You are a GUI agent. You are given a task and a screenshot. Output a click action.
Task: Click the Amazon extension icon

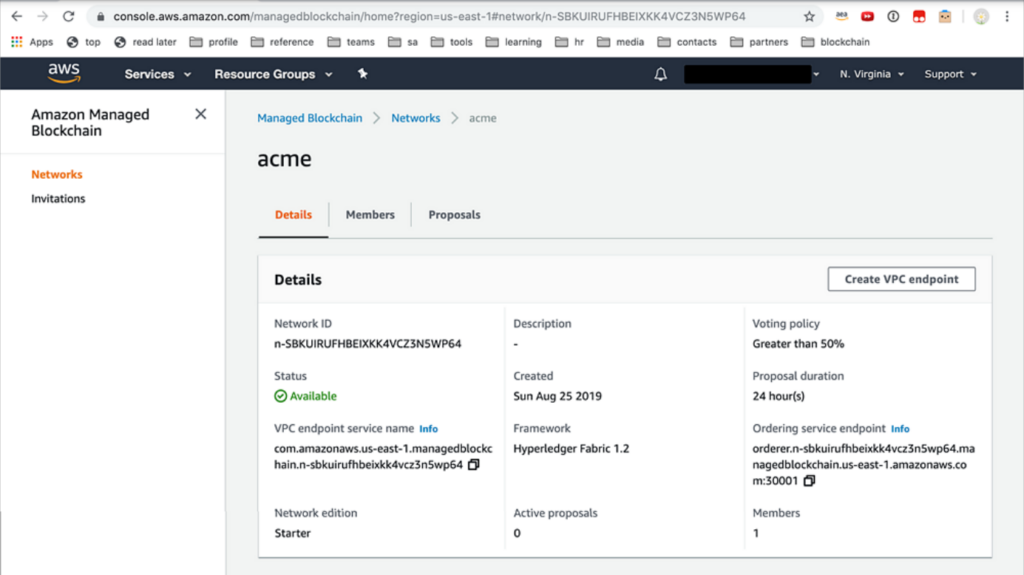(x=842, y=16)
